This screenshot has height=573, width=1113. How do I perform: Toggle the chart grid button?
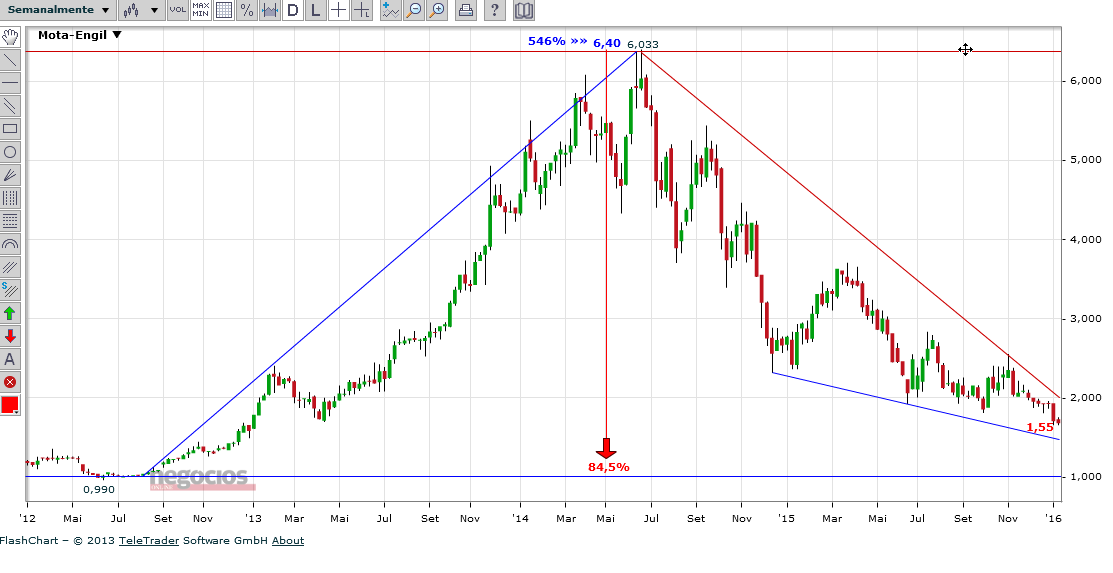click(224, 10)
